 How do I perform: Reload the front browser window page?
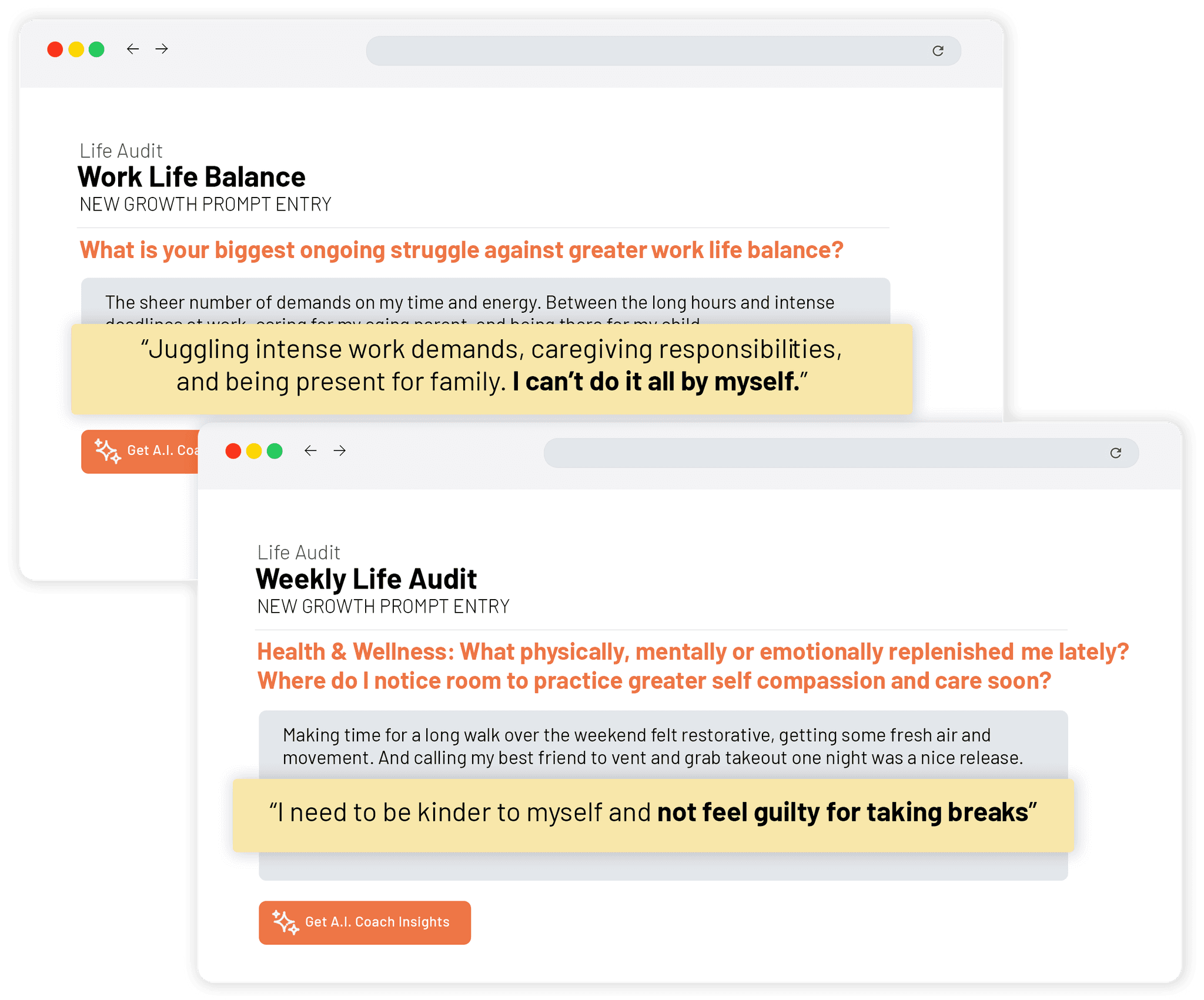[1115, 453]
